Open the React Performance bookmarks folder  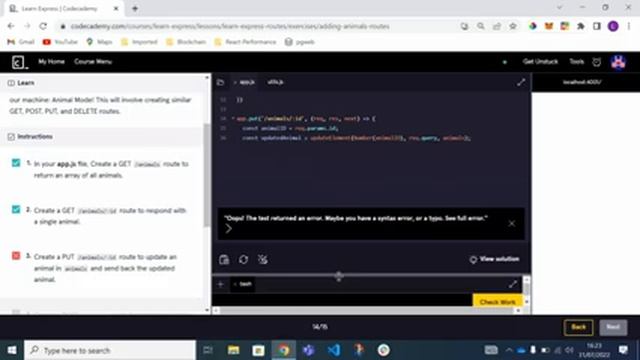[x=245, y=42]
